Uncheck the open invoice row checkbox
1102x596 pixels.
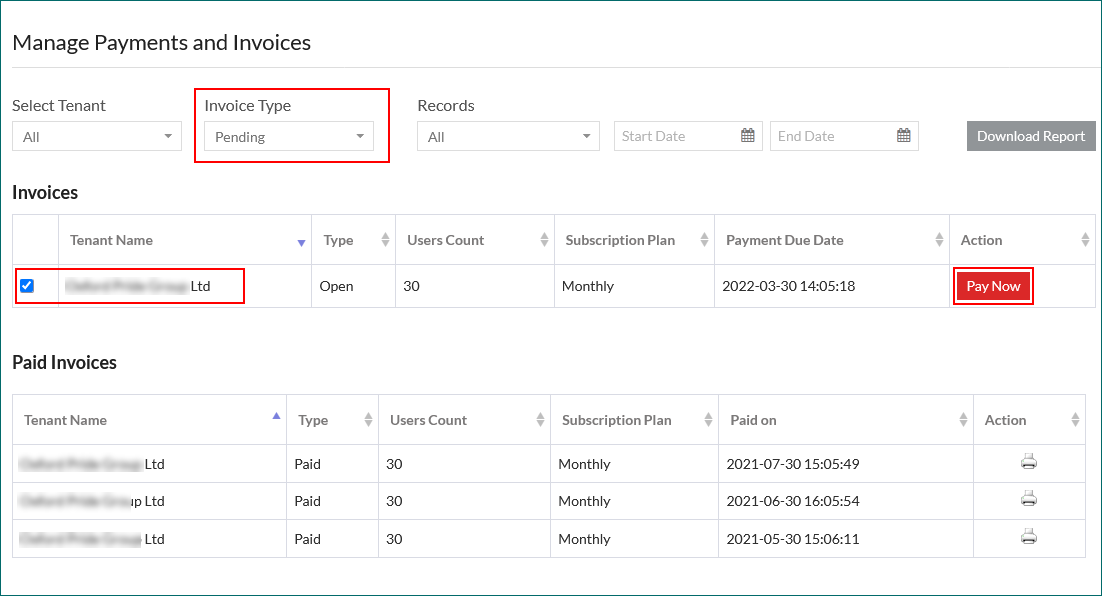coord(27,286)
